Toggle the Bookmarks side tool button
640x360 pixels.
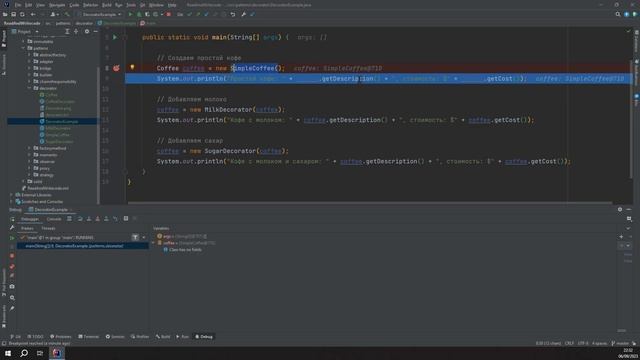tap(4, 315)
